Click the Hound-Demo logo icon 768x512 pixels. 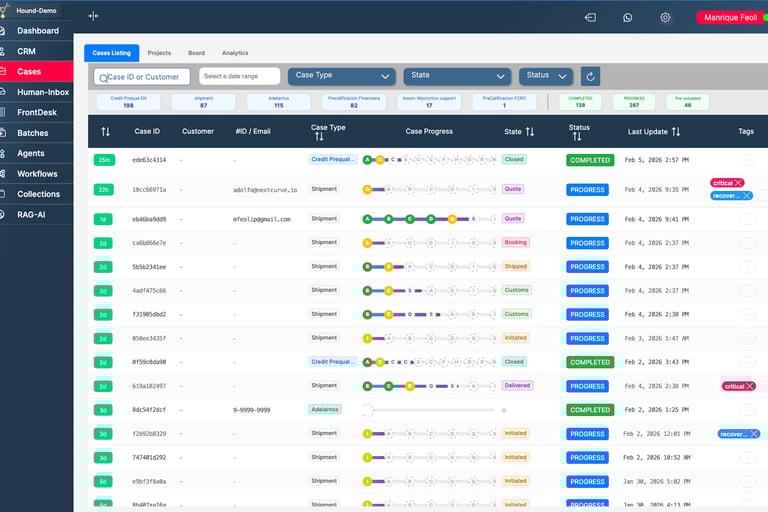[x=4, y=10]
